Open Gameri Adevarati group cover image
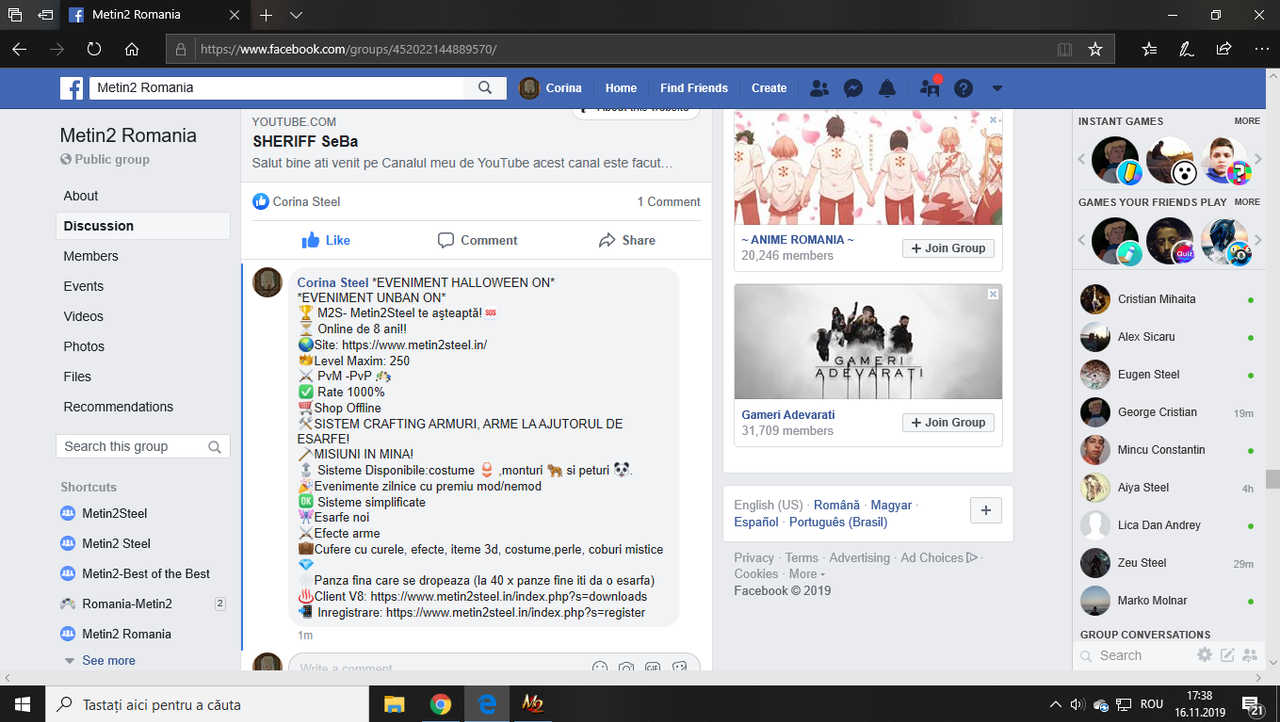1280x722 pixels. [868, 342]
